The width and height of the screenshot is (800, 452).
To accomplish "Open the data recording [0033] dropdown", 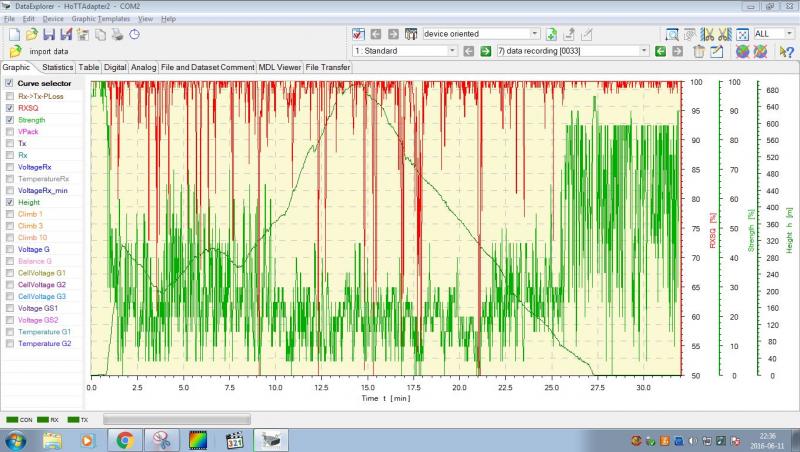I will pos(645,51).
